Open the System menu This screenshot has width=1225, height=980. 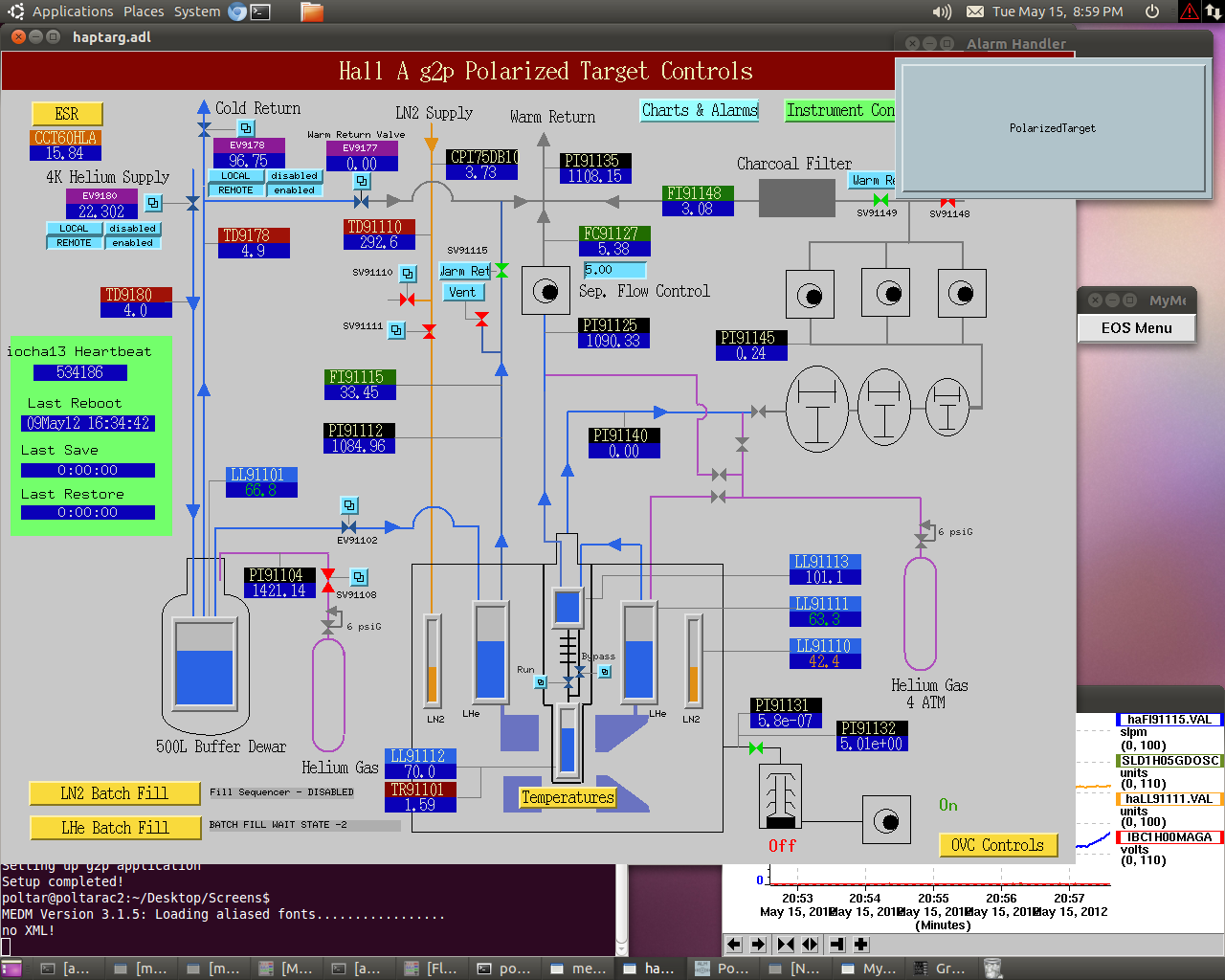point(197,11)
